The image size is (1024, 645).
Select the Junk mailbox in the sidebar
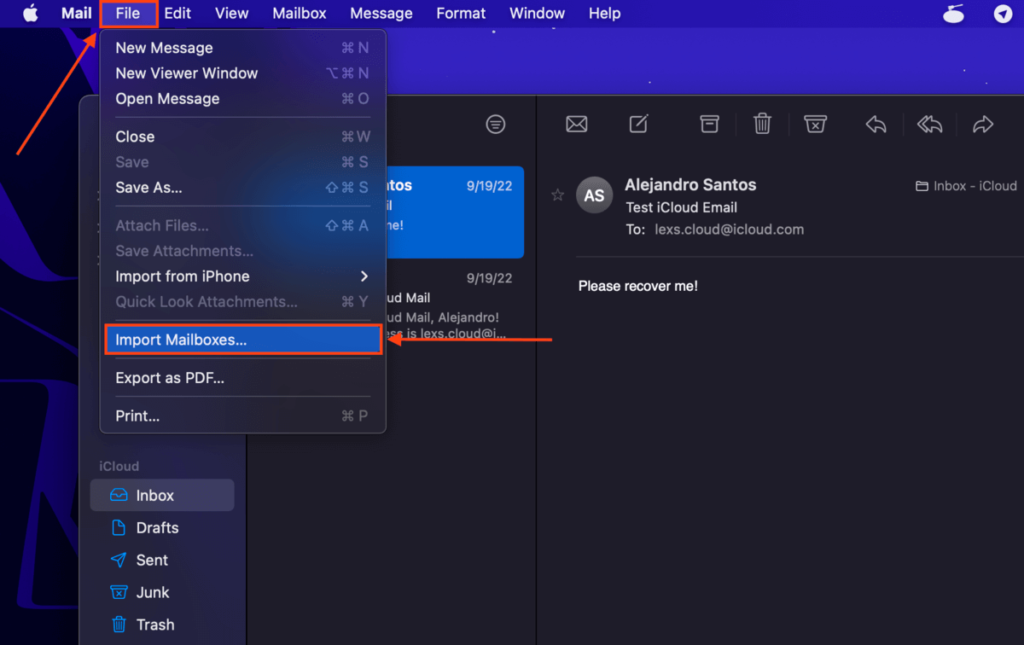pos(150,592)
